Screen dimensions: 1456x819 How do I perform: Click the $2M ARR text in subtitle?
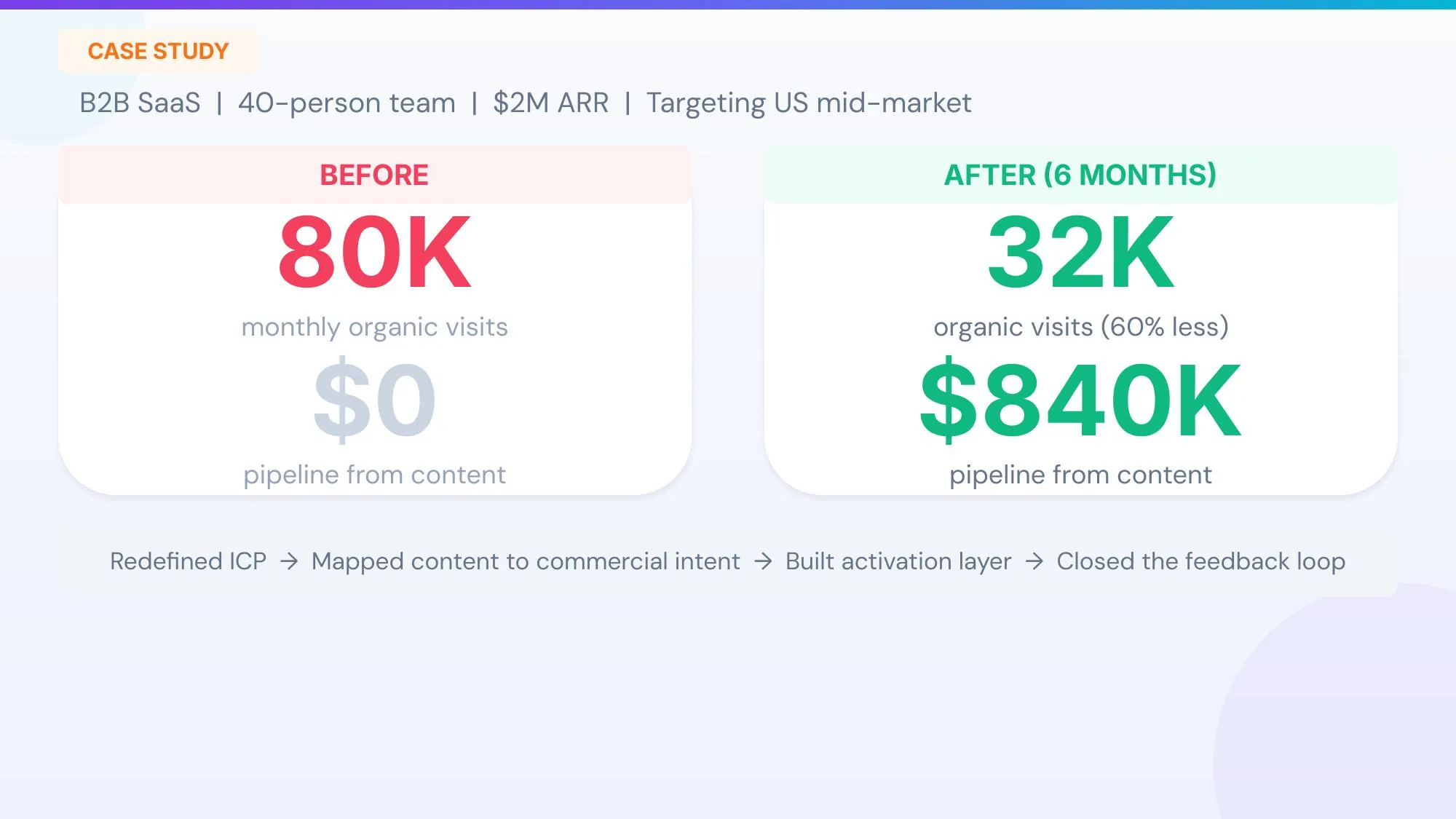coord(550,103)
